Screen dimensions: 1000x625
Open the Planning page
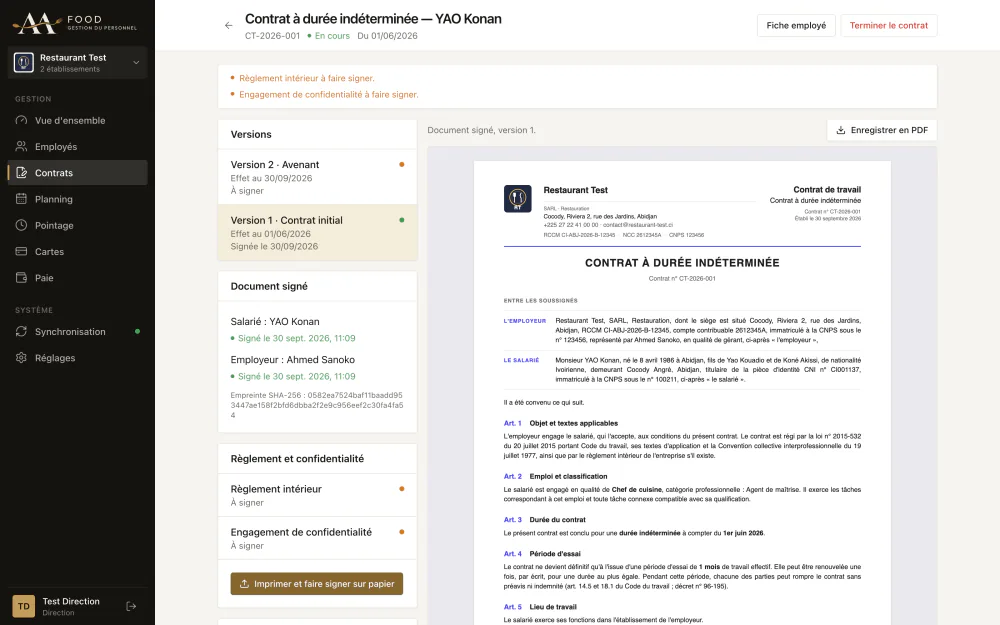click(x=78, y=199)
